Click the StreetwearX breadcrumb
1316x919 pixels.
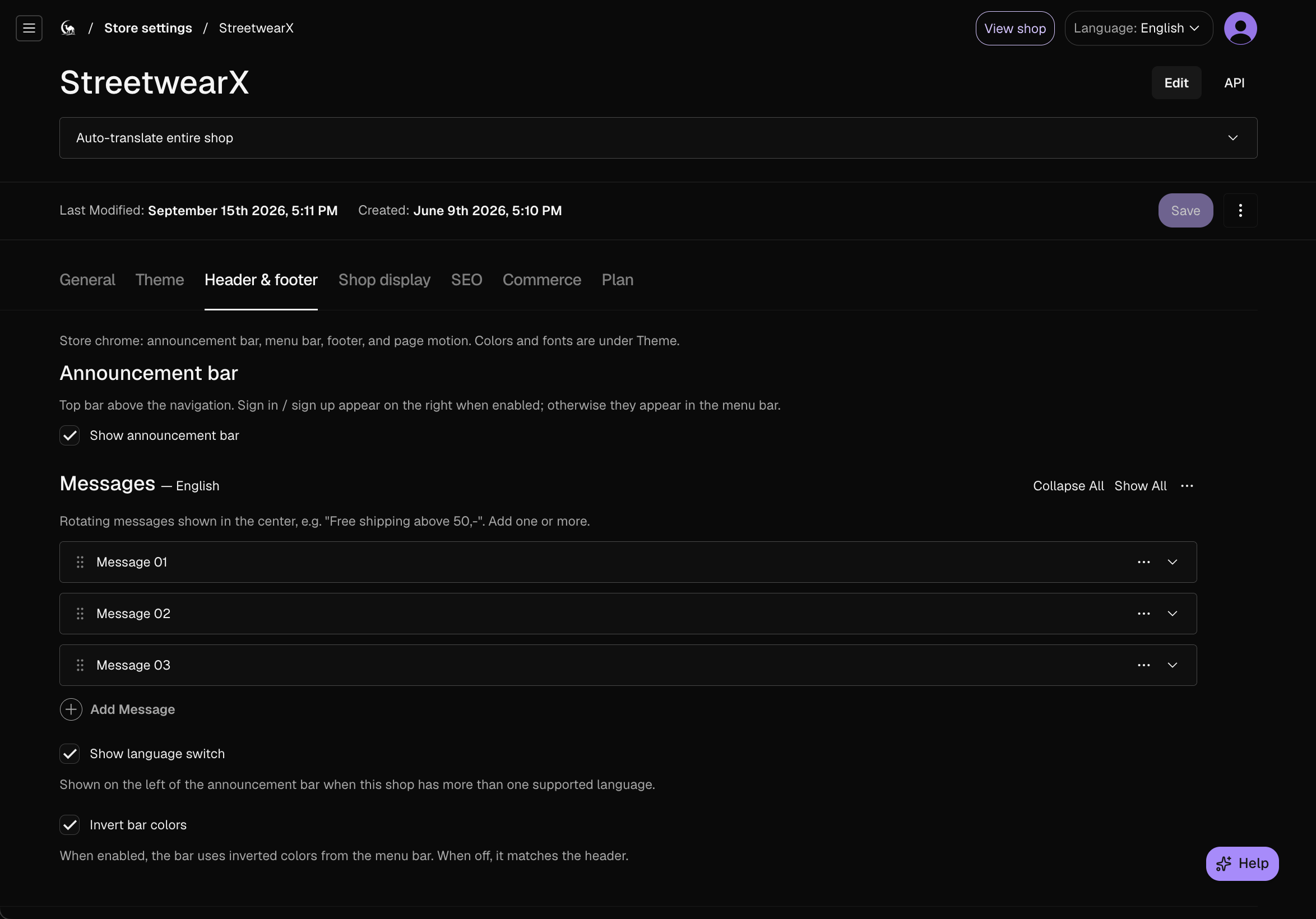[x=256, y=28]
